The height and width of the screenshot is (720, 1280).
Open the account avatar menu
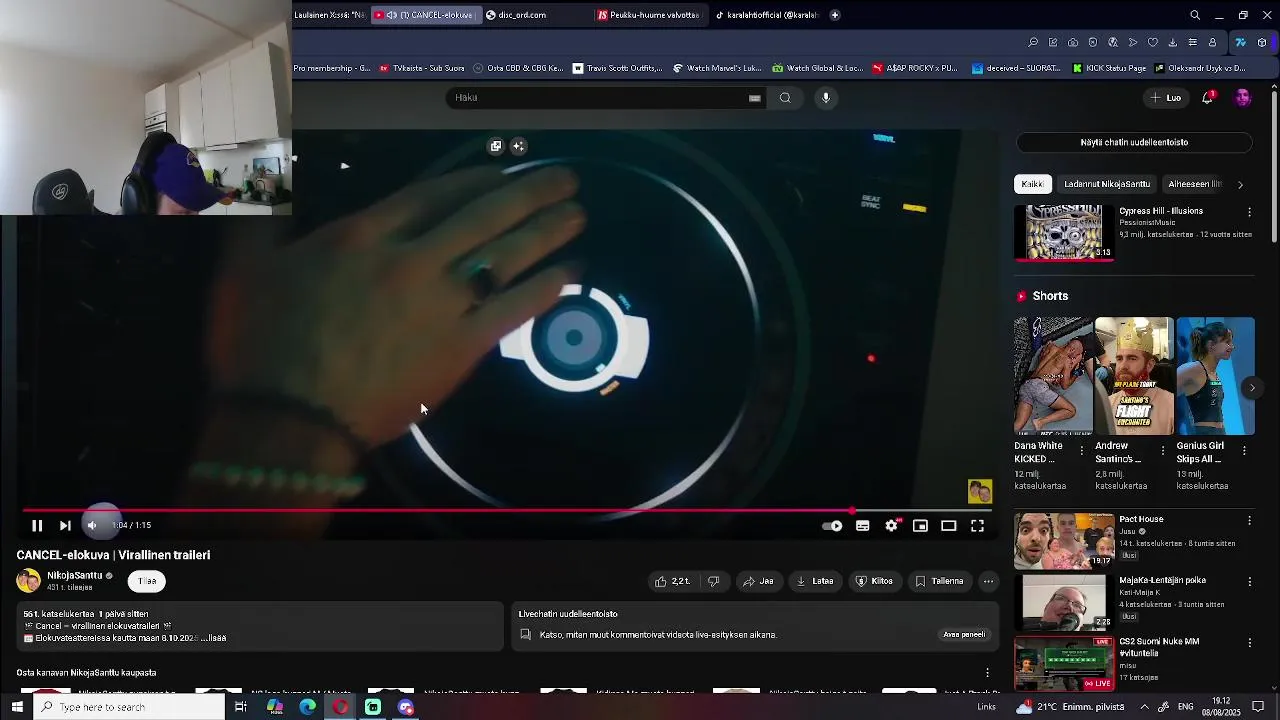tap(1243, 98)
